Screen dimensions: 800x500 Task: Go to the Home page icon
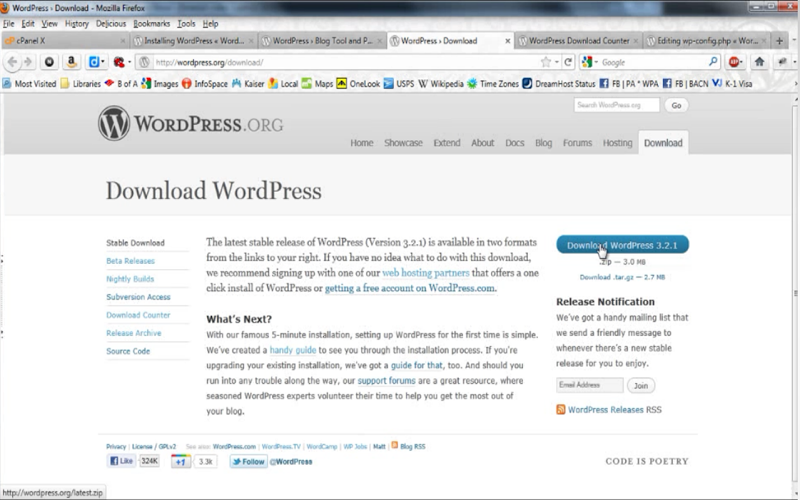(x=759, y=62)
